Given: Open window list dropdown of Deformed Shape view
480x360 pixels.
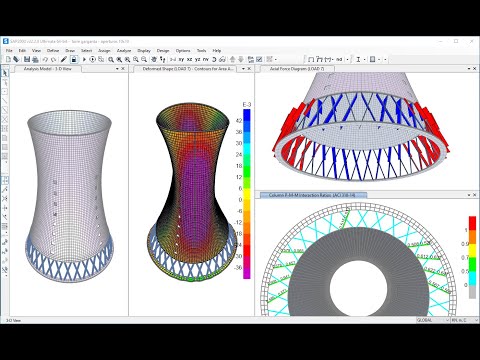Looking at the screenshot, I should coord(243,69).
